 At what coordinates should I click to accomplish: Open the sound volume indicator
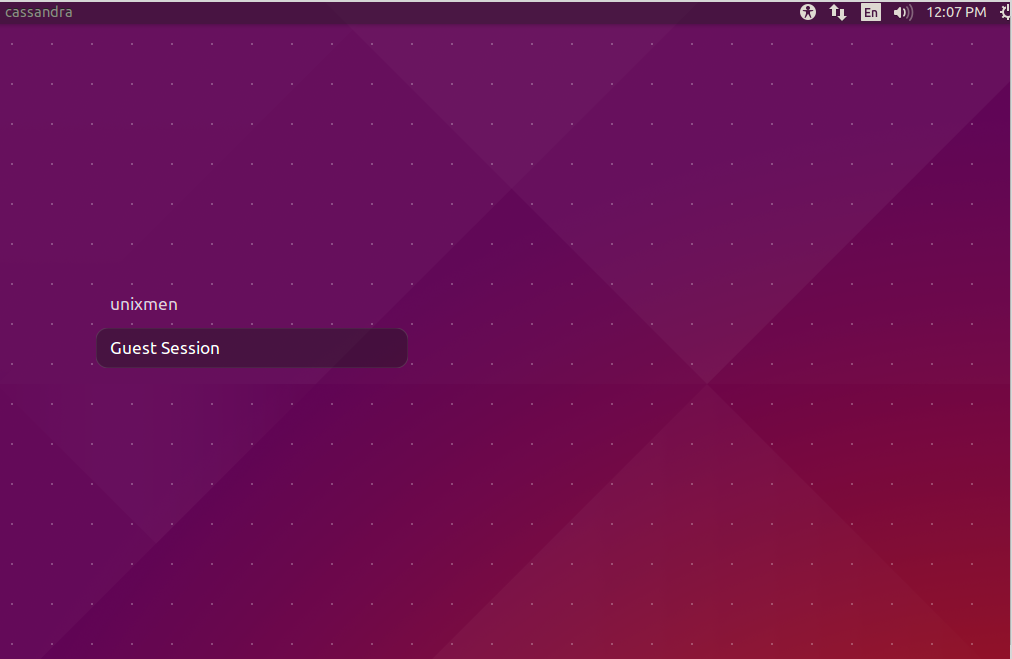903,12
